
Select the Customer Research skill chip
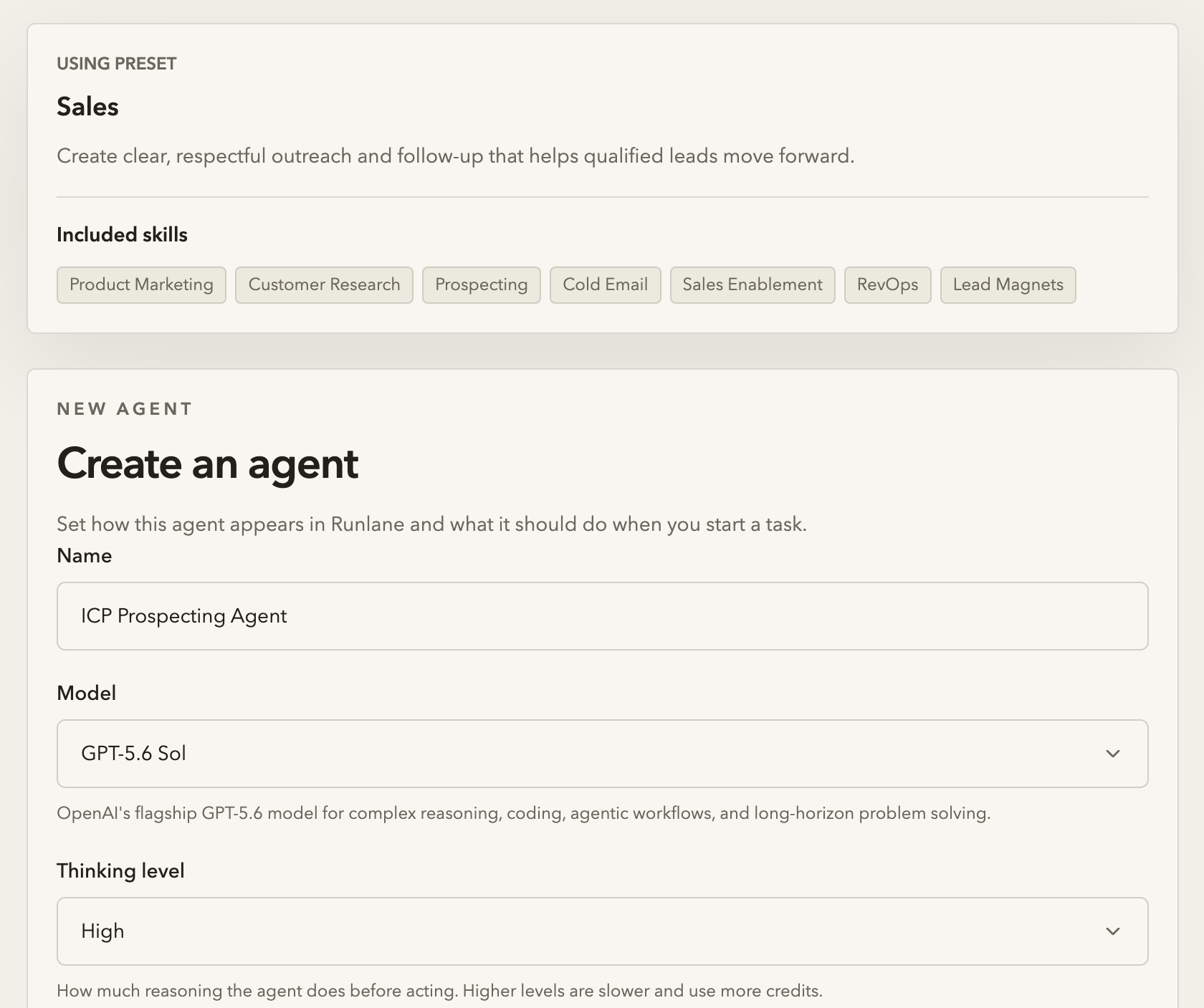coord(324,285)
